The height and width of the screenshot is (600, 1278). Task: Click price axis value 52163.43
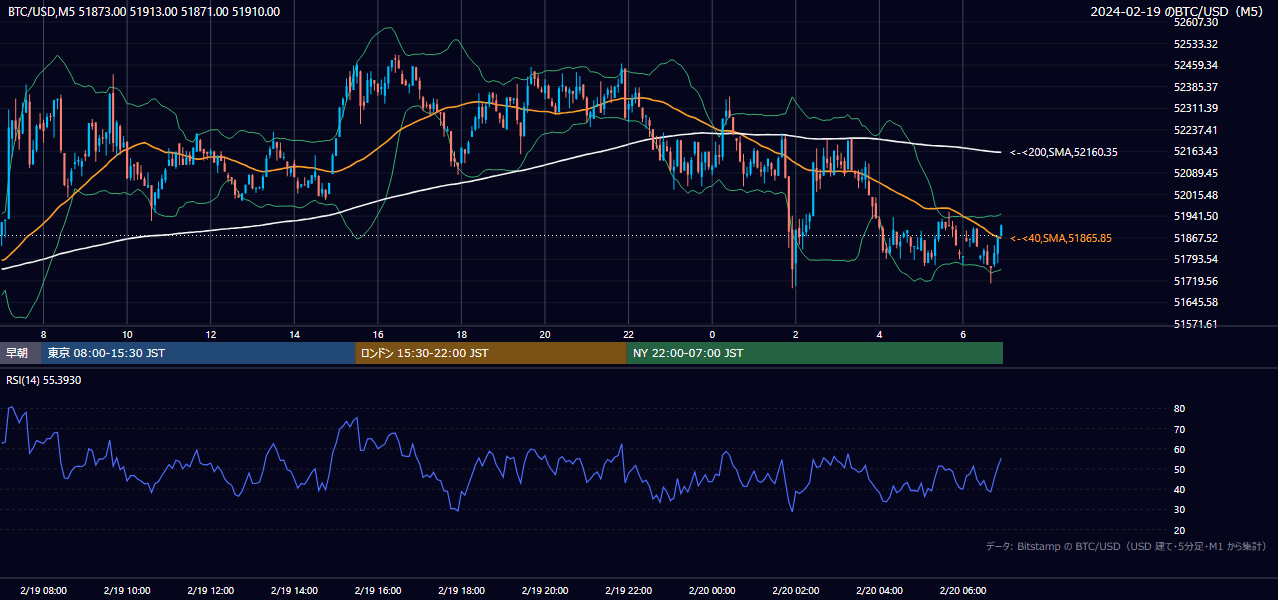[1196, 151]
